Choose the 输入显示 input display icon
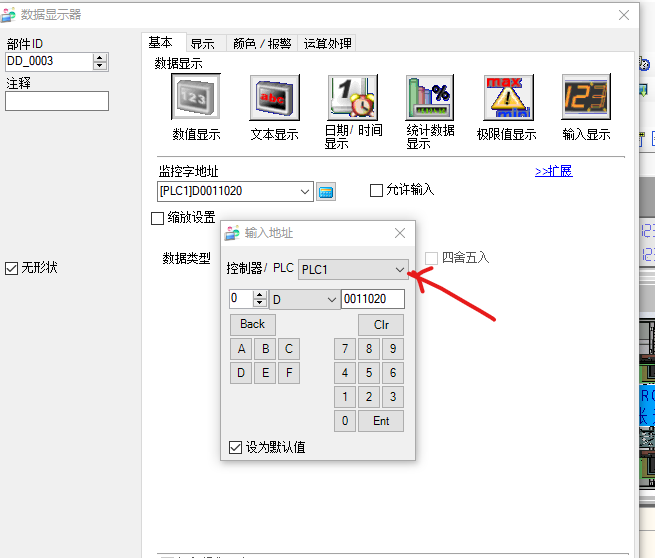Screen dimensions: 655x558 click(x=586, y=98)
